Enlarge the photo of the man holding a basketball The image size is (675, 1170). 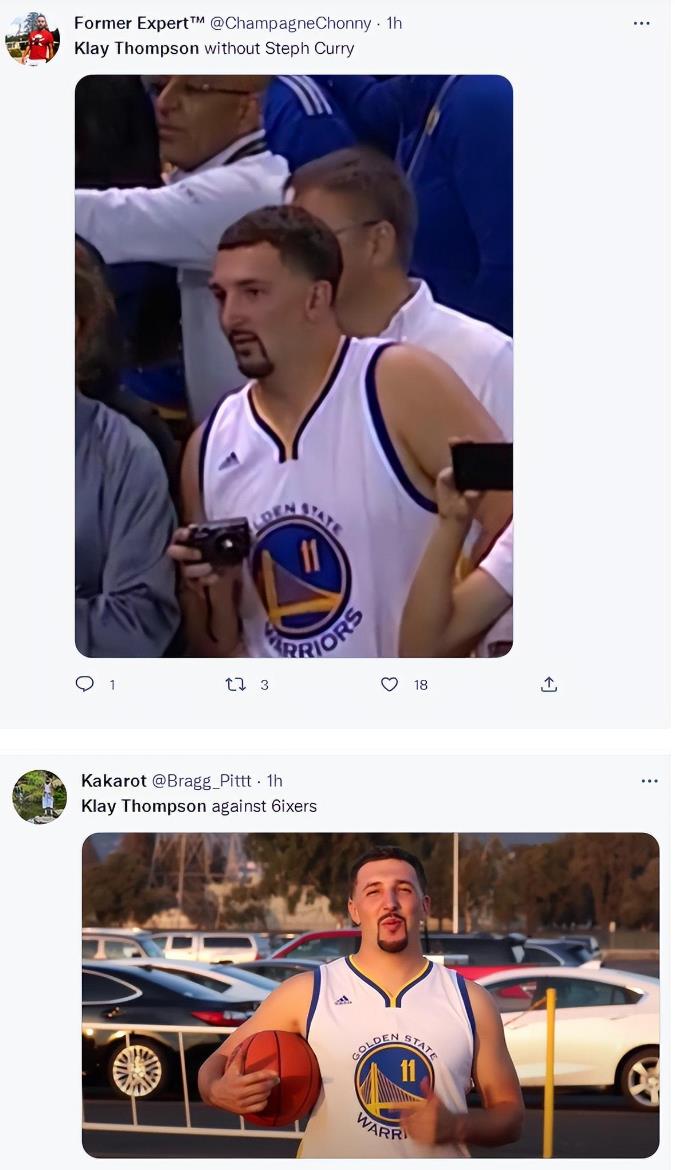pyautogui.click(x=370, y=995)
